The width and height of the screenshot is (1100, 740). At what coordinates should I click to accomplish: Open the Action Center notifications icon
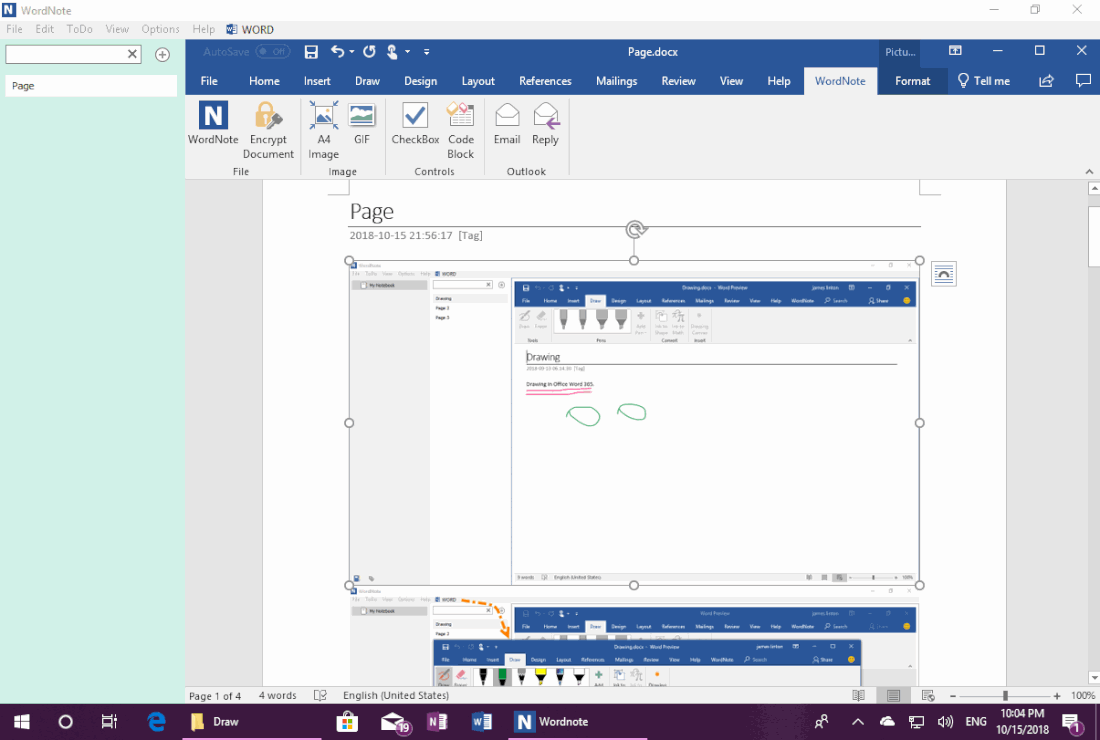click(1071, 722)
